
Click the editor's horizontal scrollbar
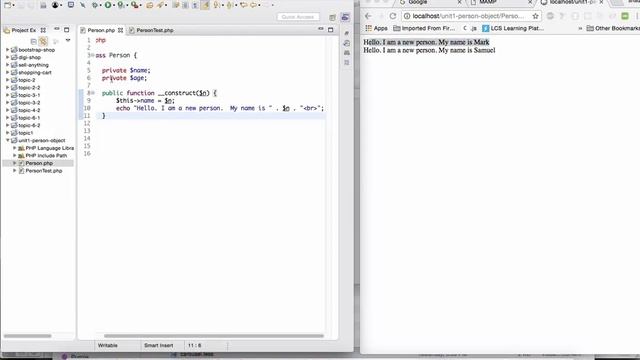coord(213,336)
